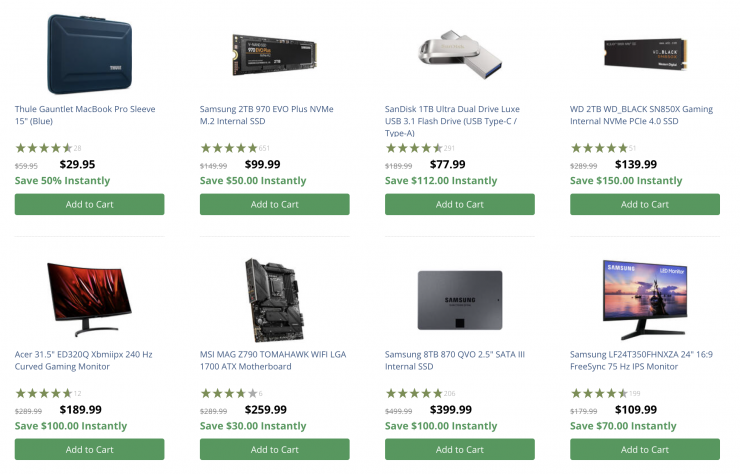Click the Acer curved gaming monitor image
This screenshot has height=474, width=740.
coord(89,296)
